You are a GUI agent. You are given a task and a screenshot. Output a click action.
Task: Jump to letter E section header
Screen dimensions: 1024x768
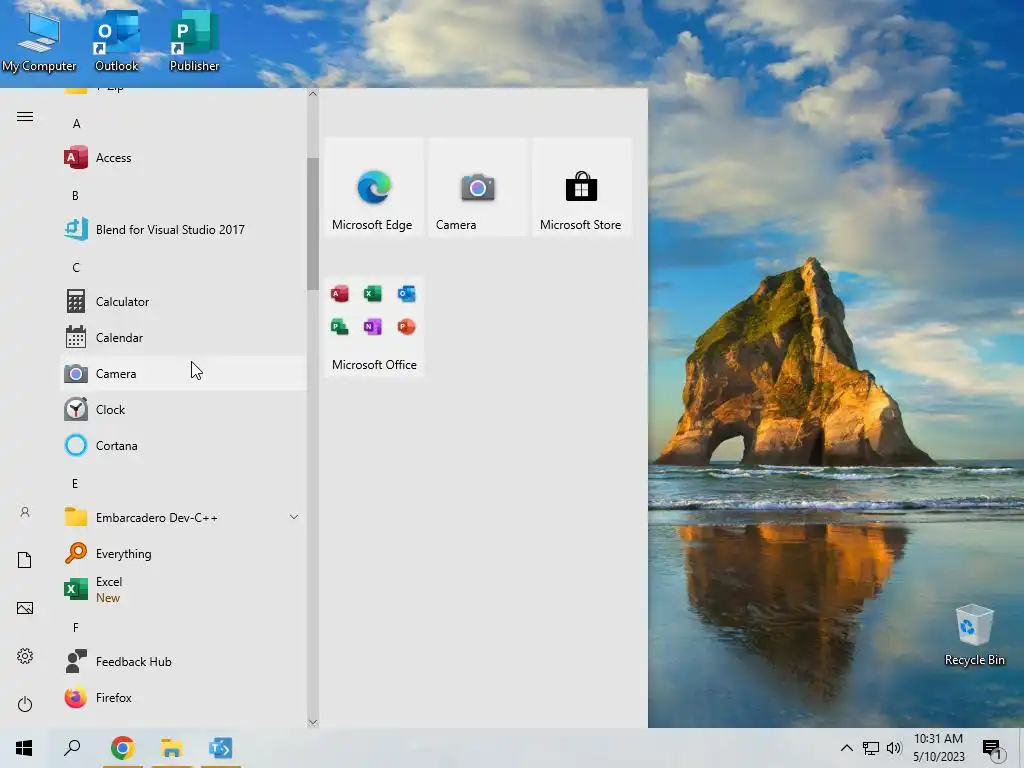pos(75,483)
